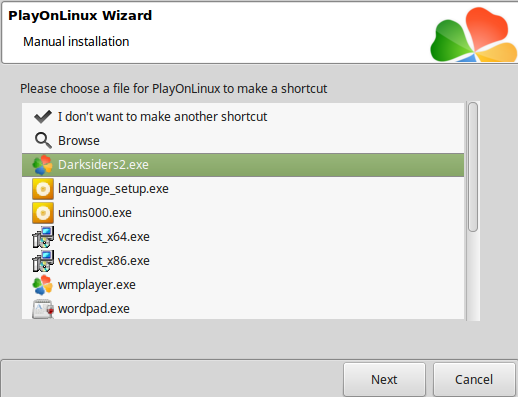518x397 pixels.
Task: Click the PlayOnLinux logo in header
Action: coord(473,35)
